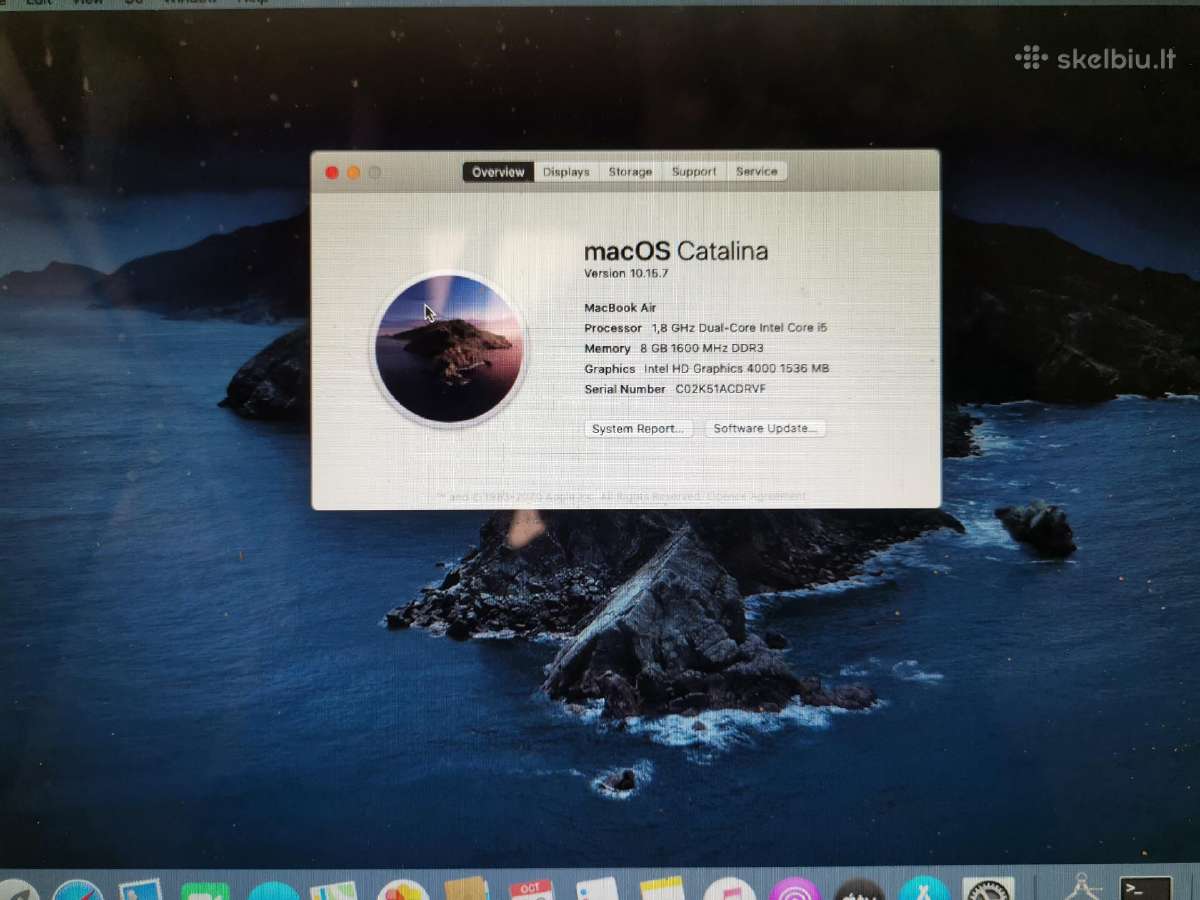
Task: Open Messages in the Dock
Action: click(273, 890)
